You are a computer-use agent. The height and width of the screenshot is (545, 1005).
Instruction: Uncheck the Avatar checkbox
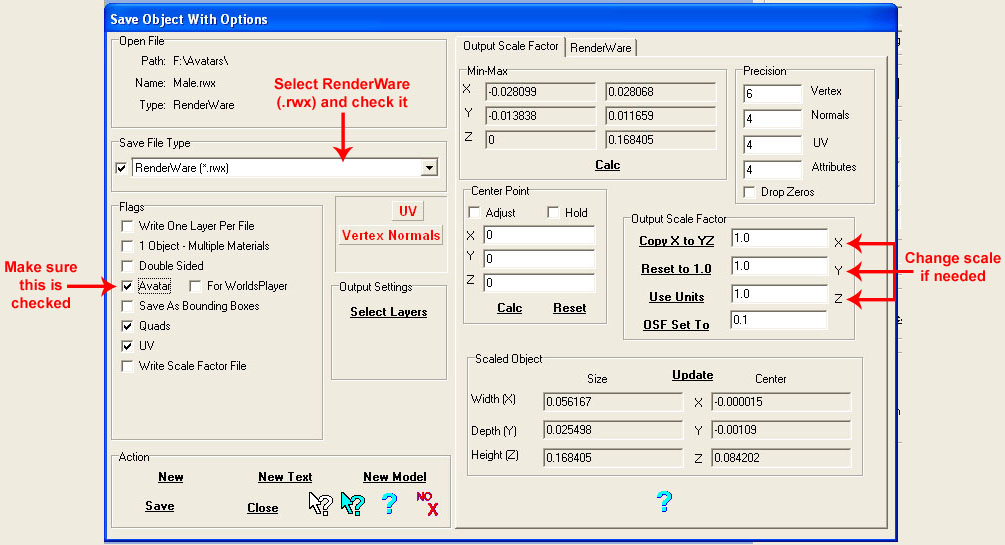(127, 286)
